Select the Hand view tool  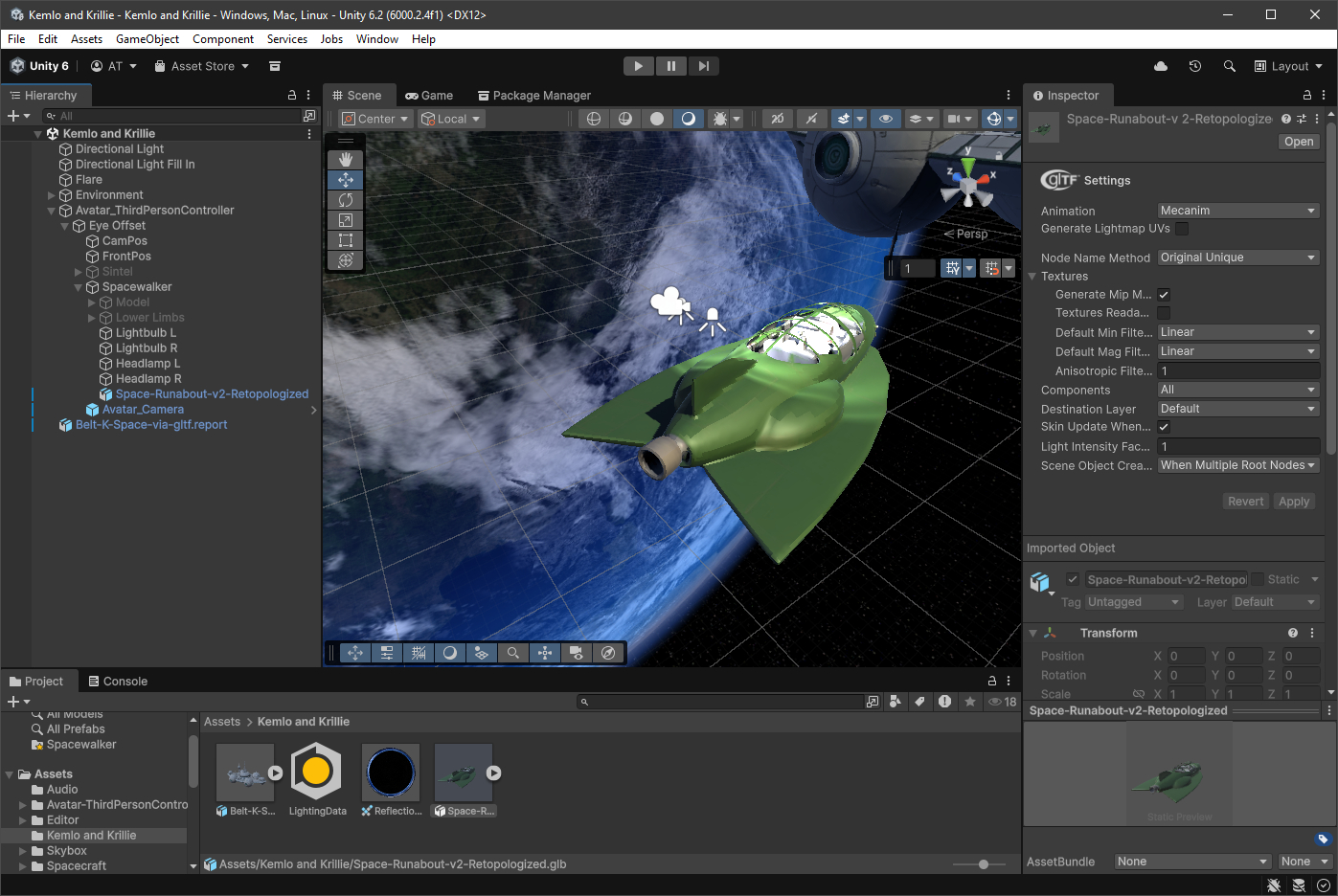click(x=346, y=160)
